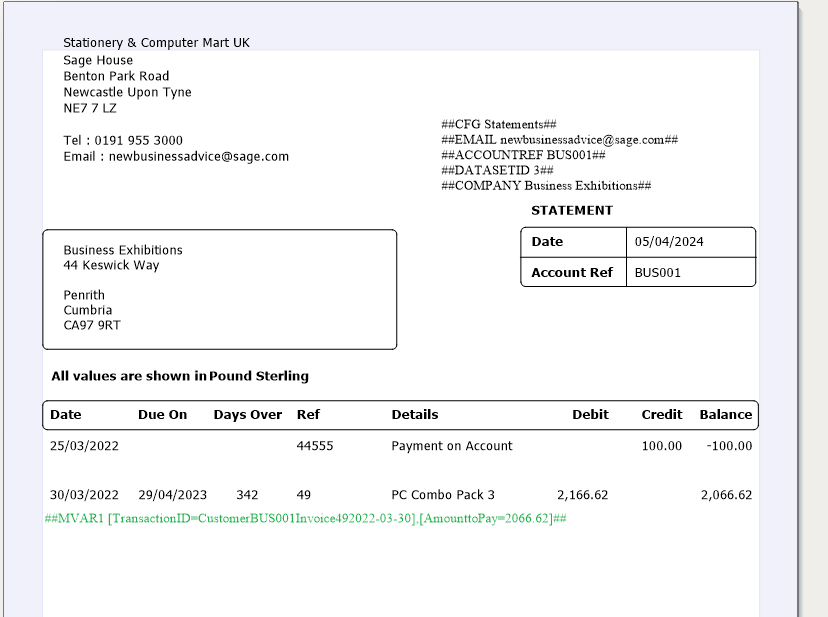Click transaction date 30/03/2022
This screenshot has width=828, height=617.
coord(84,496)
